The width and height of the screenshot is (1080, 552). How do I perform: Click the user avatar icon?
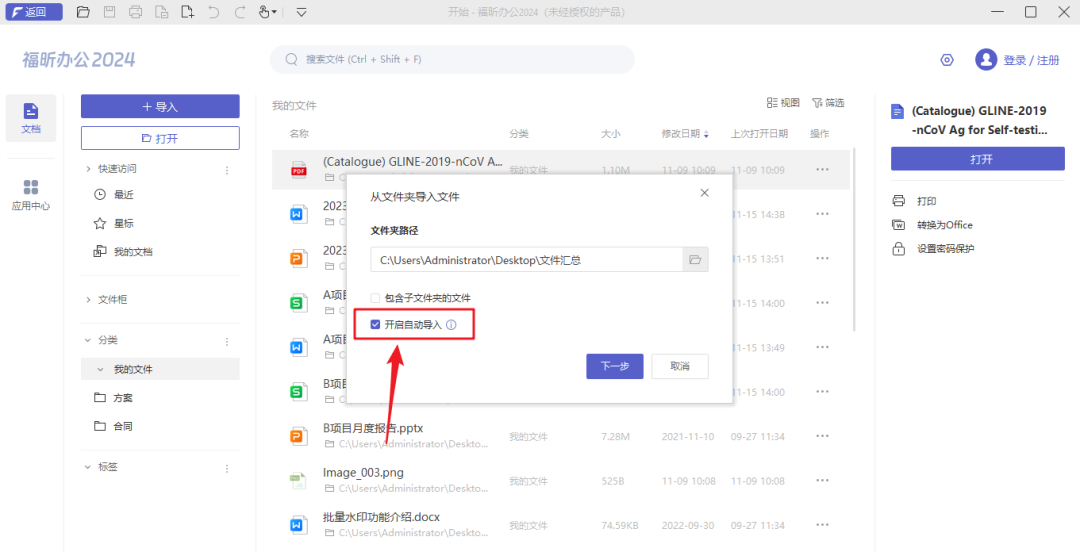(986, 60)
